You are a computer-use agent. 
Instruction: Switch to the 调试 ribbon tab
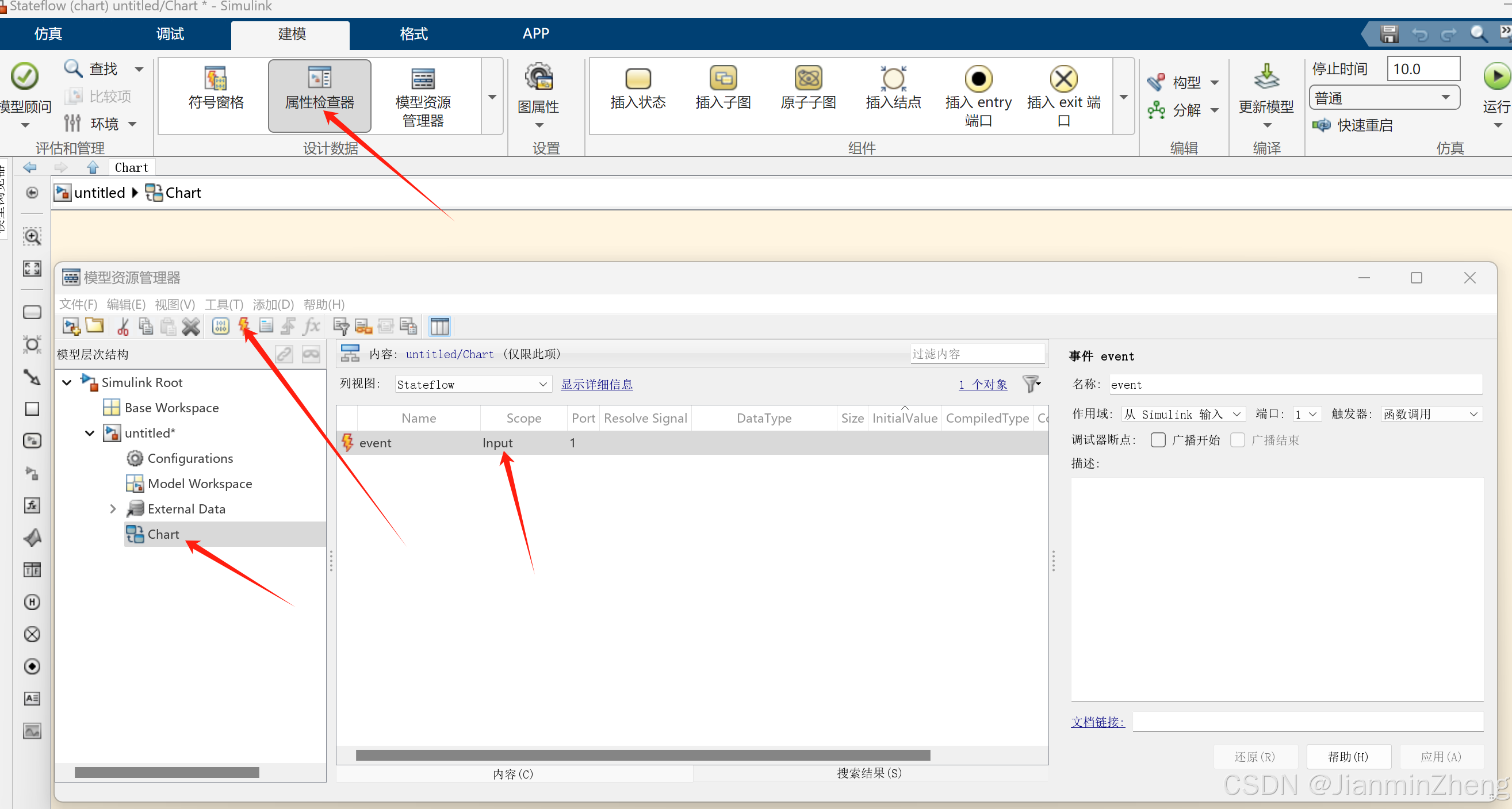[x=170, y=34]
